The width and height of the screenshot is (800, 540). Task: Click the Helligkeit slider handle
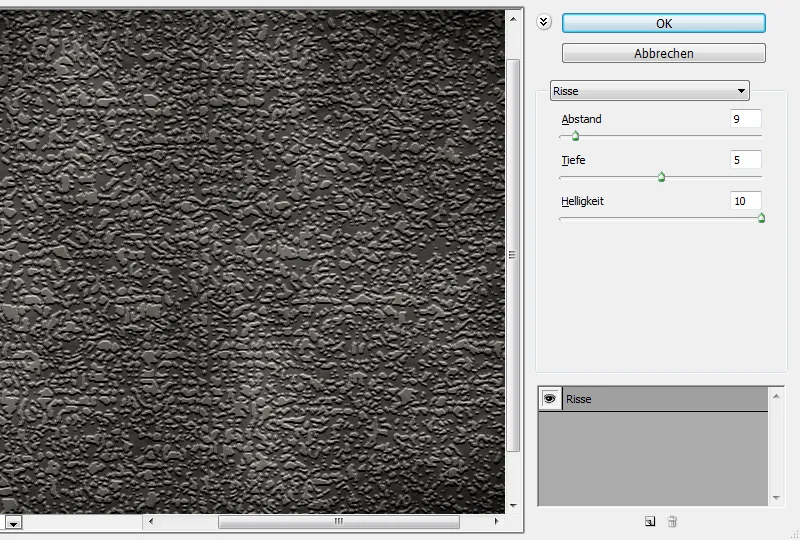tap(761, 218)
